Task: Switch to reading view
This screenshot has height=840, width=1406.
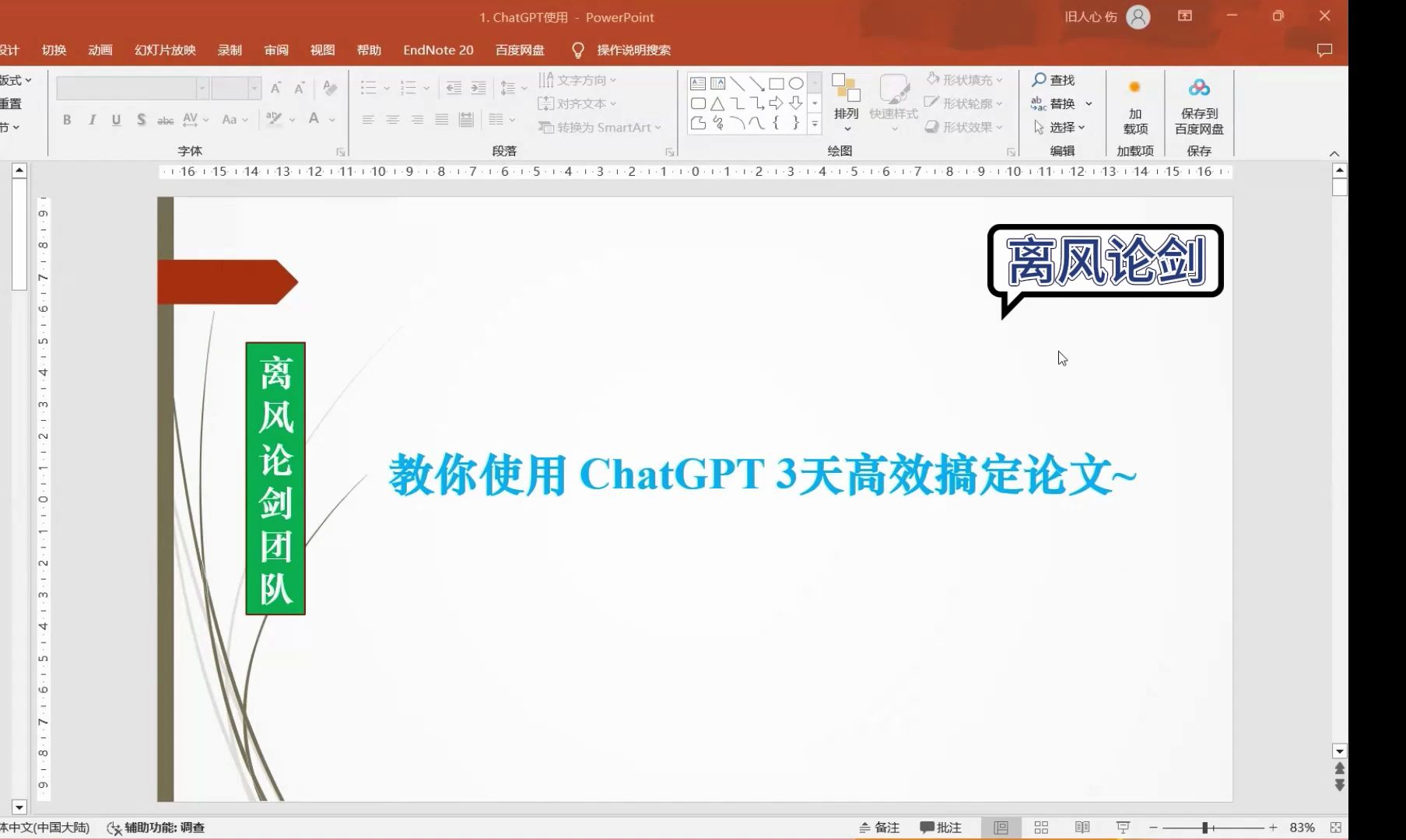Action: click(1082, 828)
